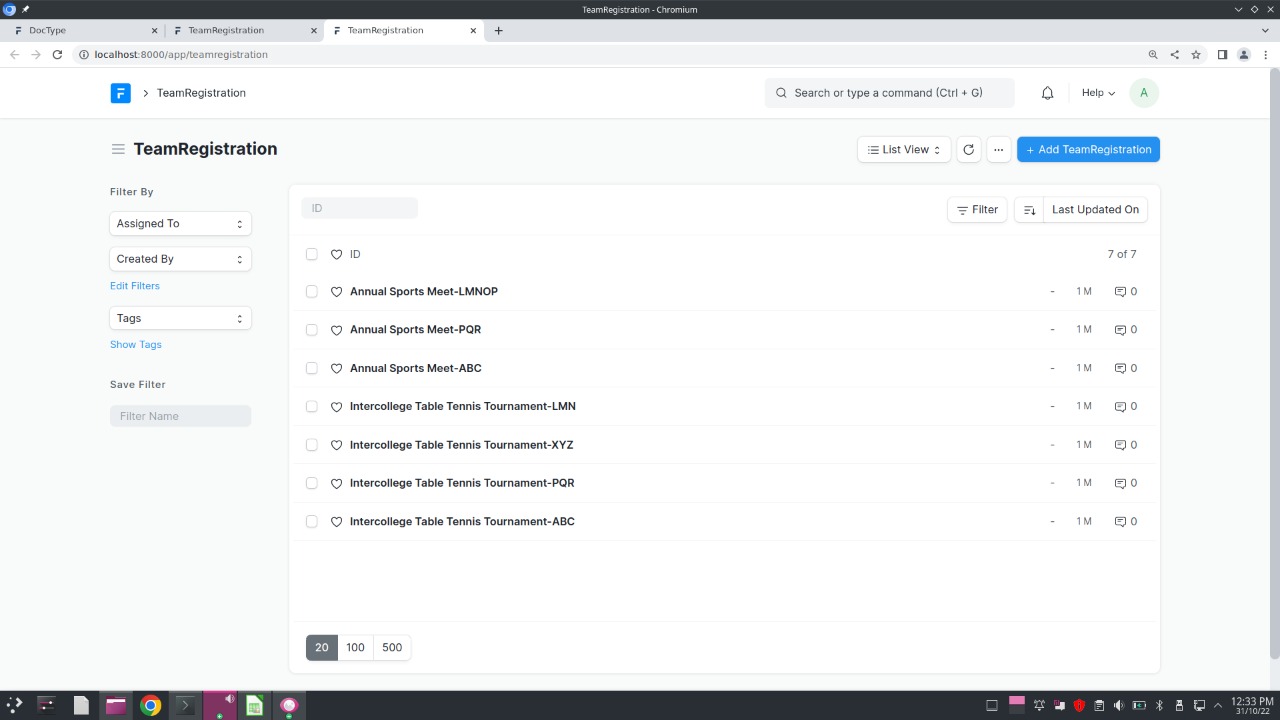Screen dimensions: 1280x720
Task: Check the Annual Sports Meet-LMNOP row
Action: pyautogui.click(x=312, y=291)
